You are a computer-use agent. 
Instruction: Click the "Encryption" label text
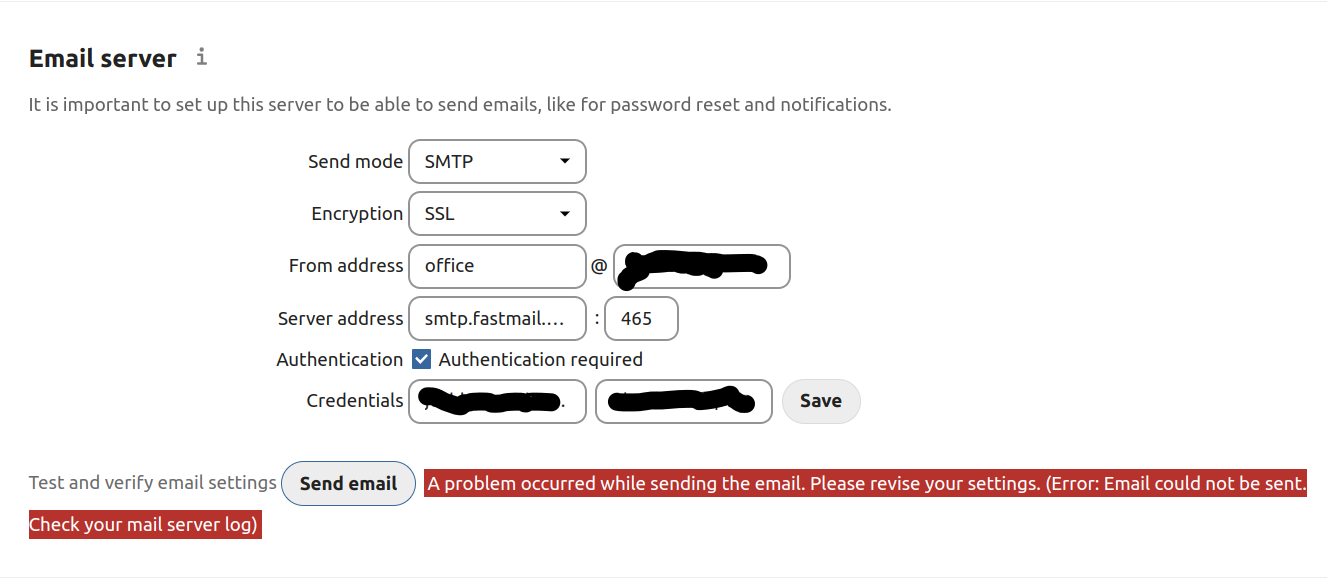click(357, 213)
